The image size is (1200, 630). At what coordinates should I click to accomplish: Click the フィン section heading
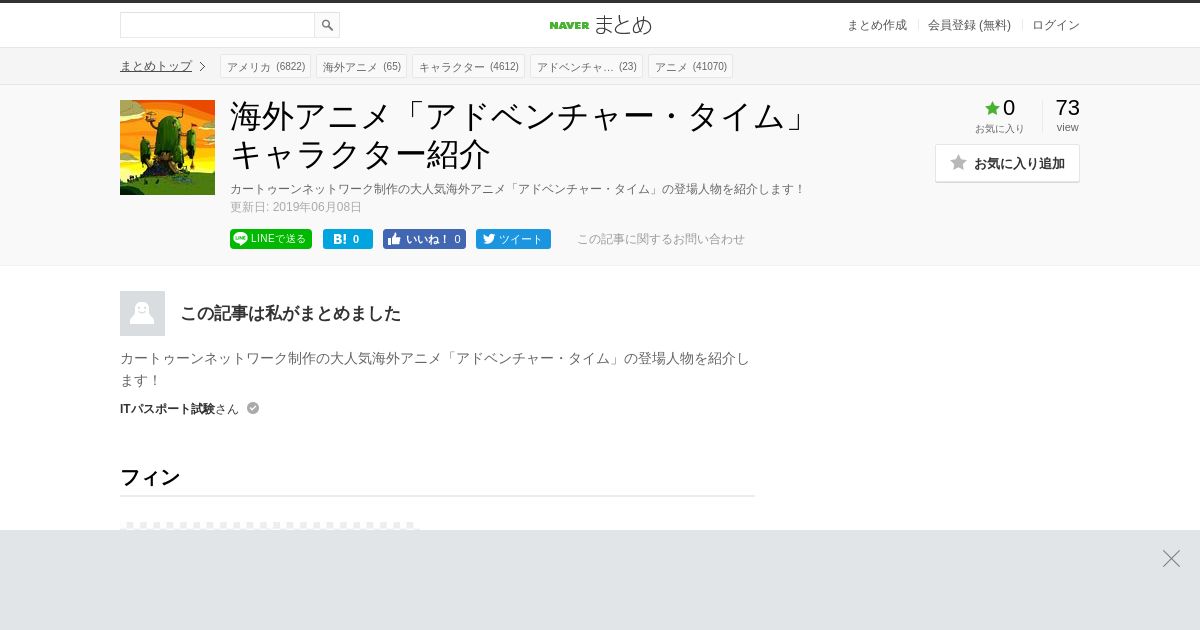coord(150,477)
